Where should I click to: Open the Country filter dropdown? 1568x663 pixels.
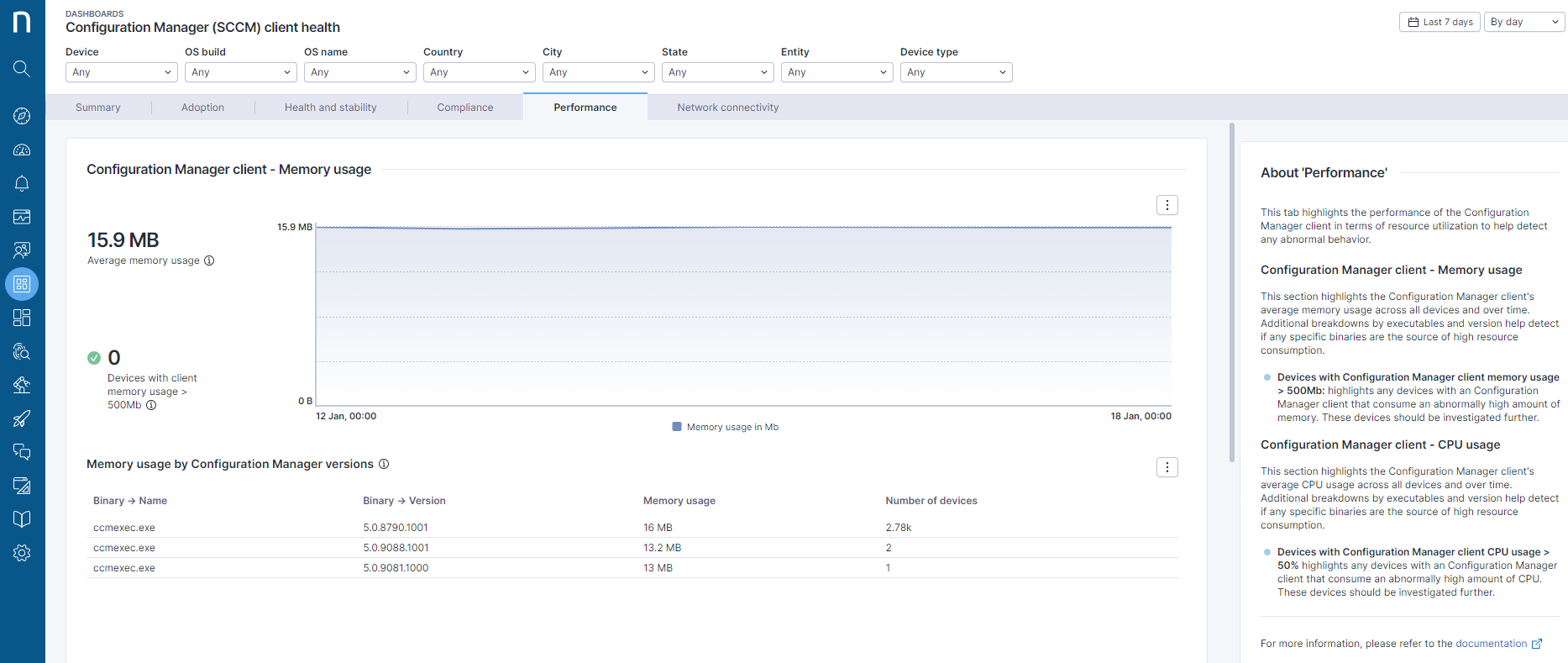480,72
